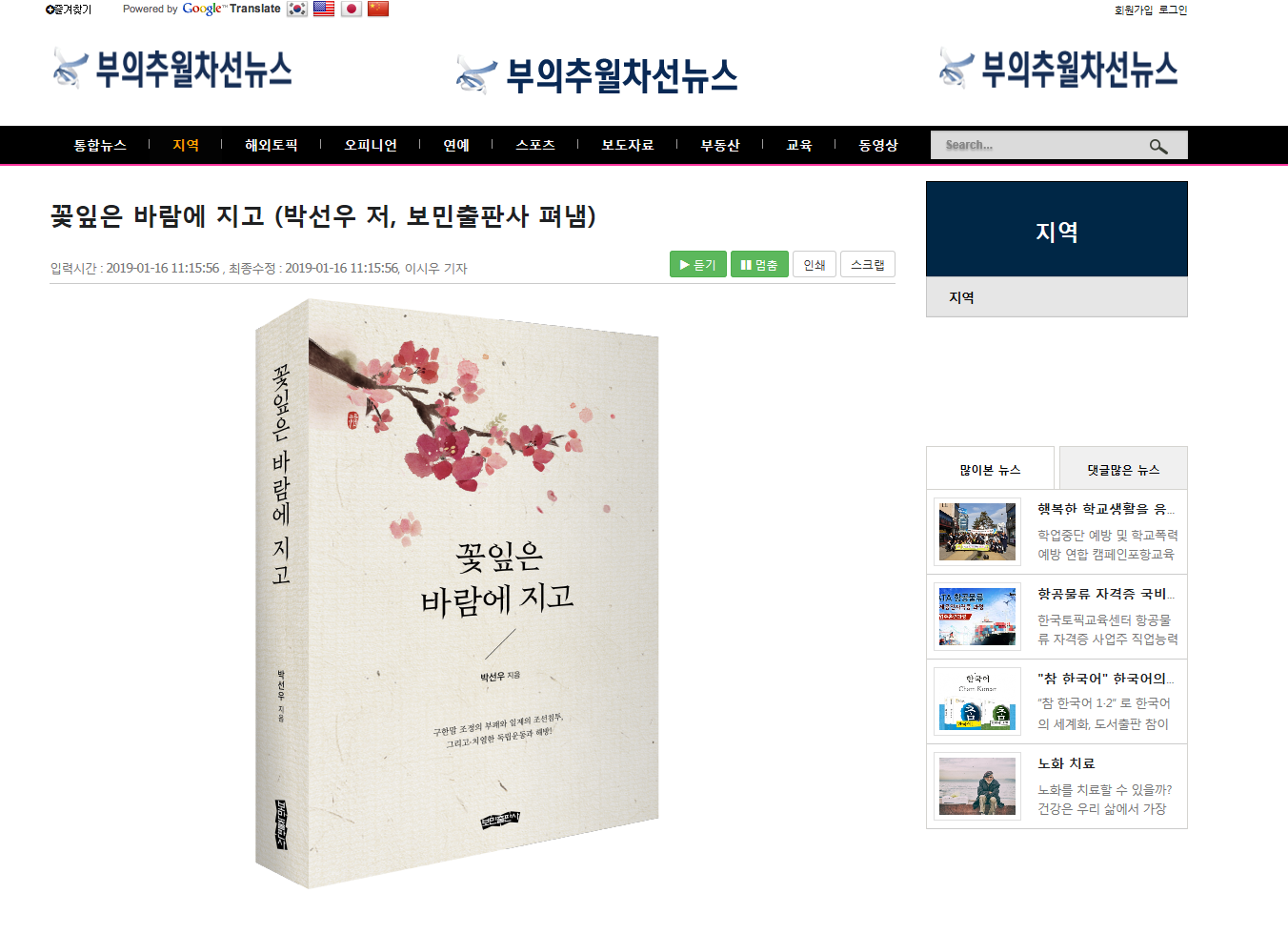Select the Japanese flag translate icon
Image resolution: width=1288 pixels, height=934 pixels.
coord(352,9)
